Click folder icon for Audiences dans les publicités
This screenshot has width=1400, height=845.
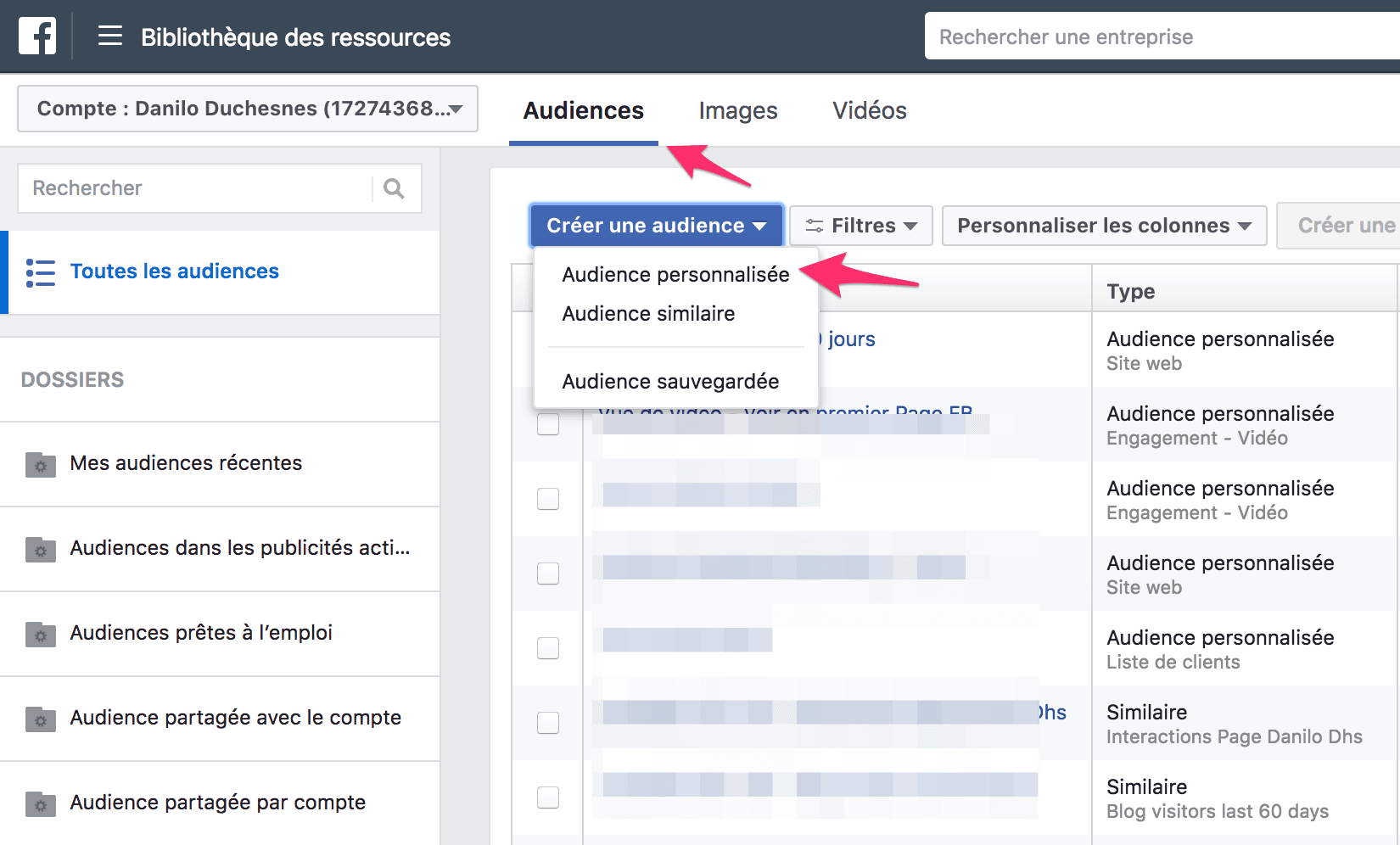tap(40, 549)
